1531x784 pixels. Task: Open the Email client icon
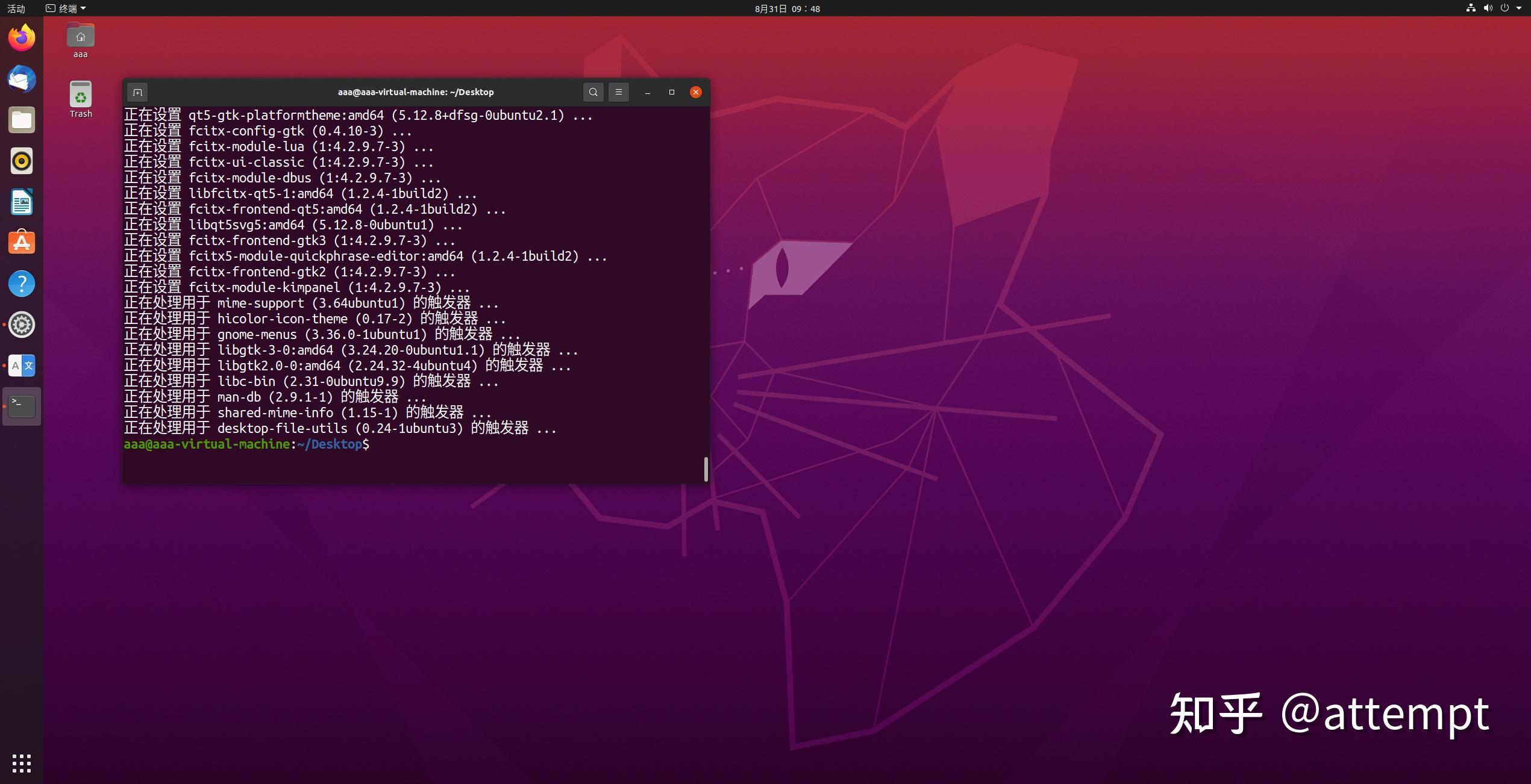click(x=22, y=79)
